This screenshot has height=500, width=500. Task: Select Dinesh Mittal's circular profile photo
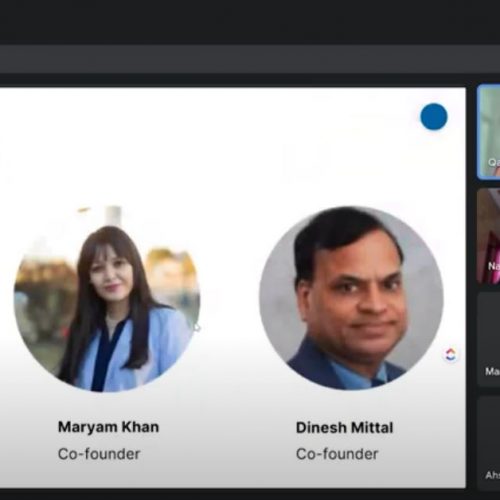pos(351,298)
